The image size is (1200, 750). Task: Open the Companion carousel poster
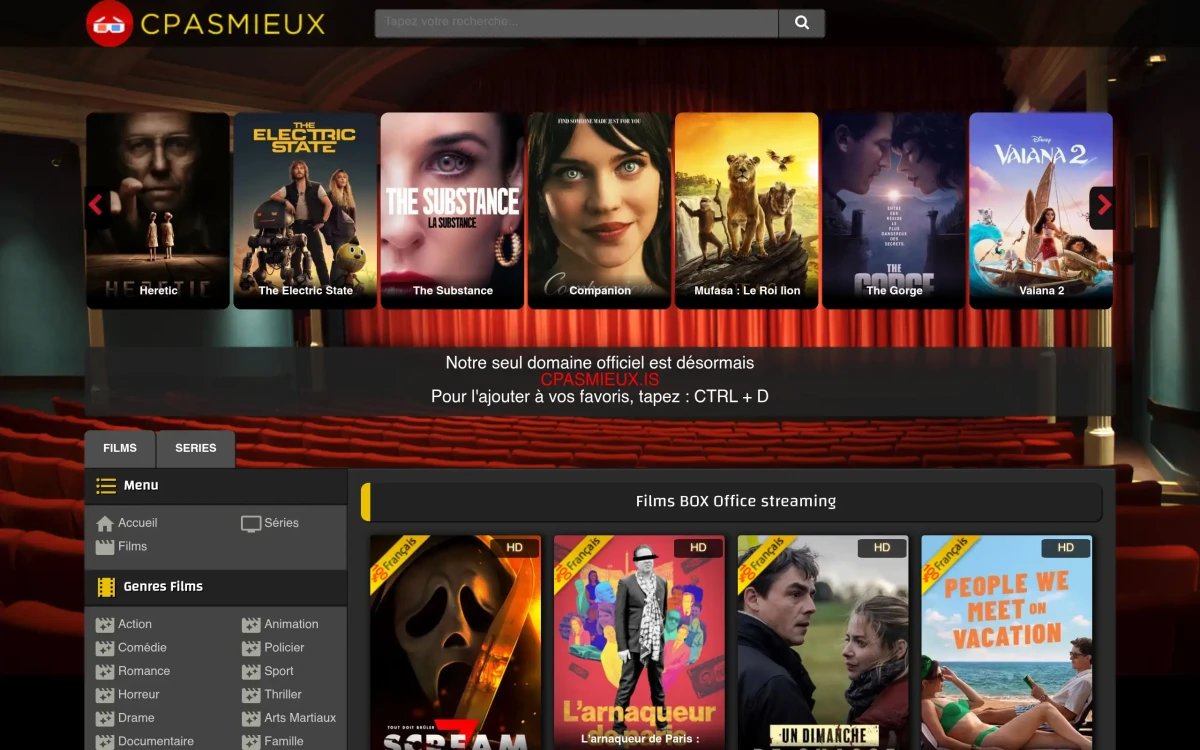599,210
